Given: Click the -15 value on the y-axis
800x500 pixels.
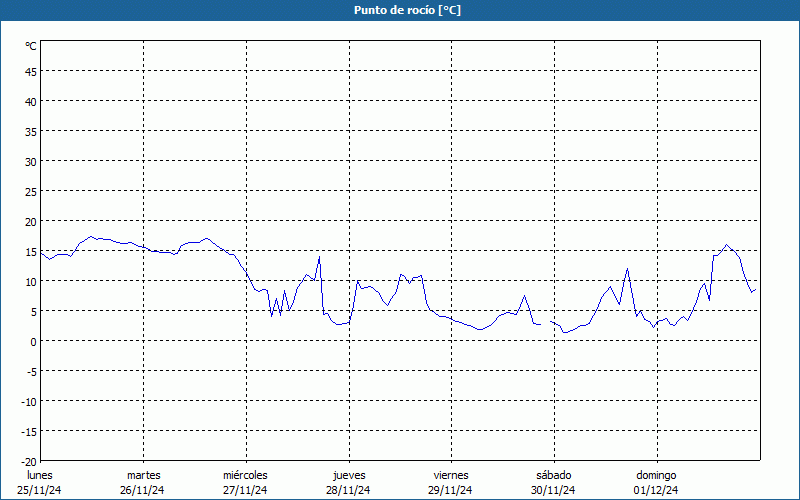Looking at the screenshot, I should [29, 432].
